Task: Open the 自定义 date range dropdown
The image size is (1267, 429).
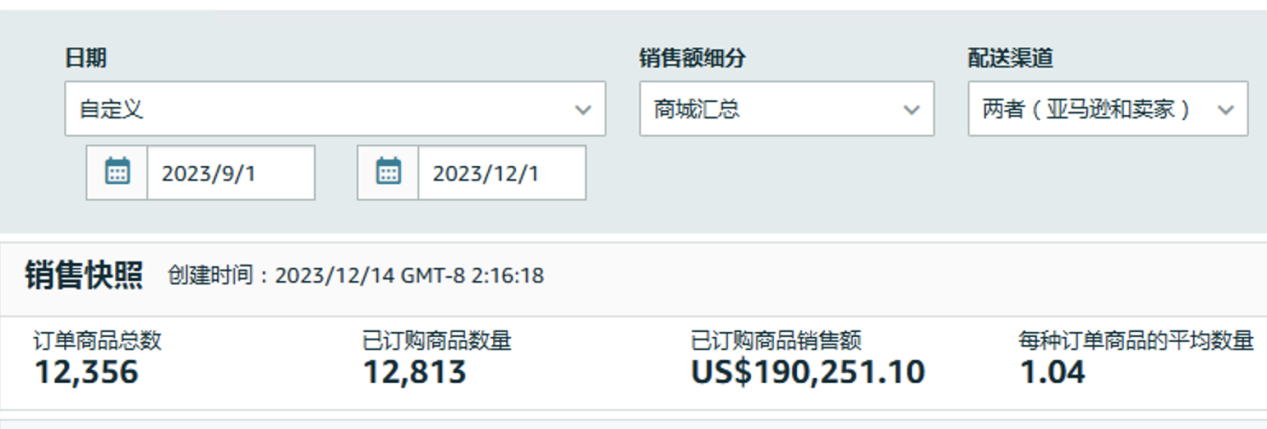Action: (x=335, y=109)
